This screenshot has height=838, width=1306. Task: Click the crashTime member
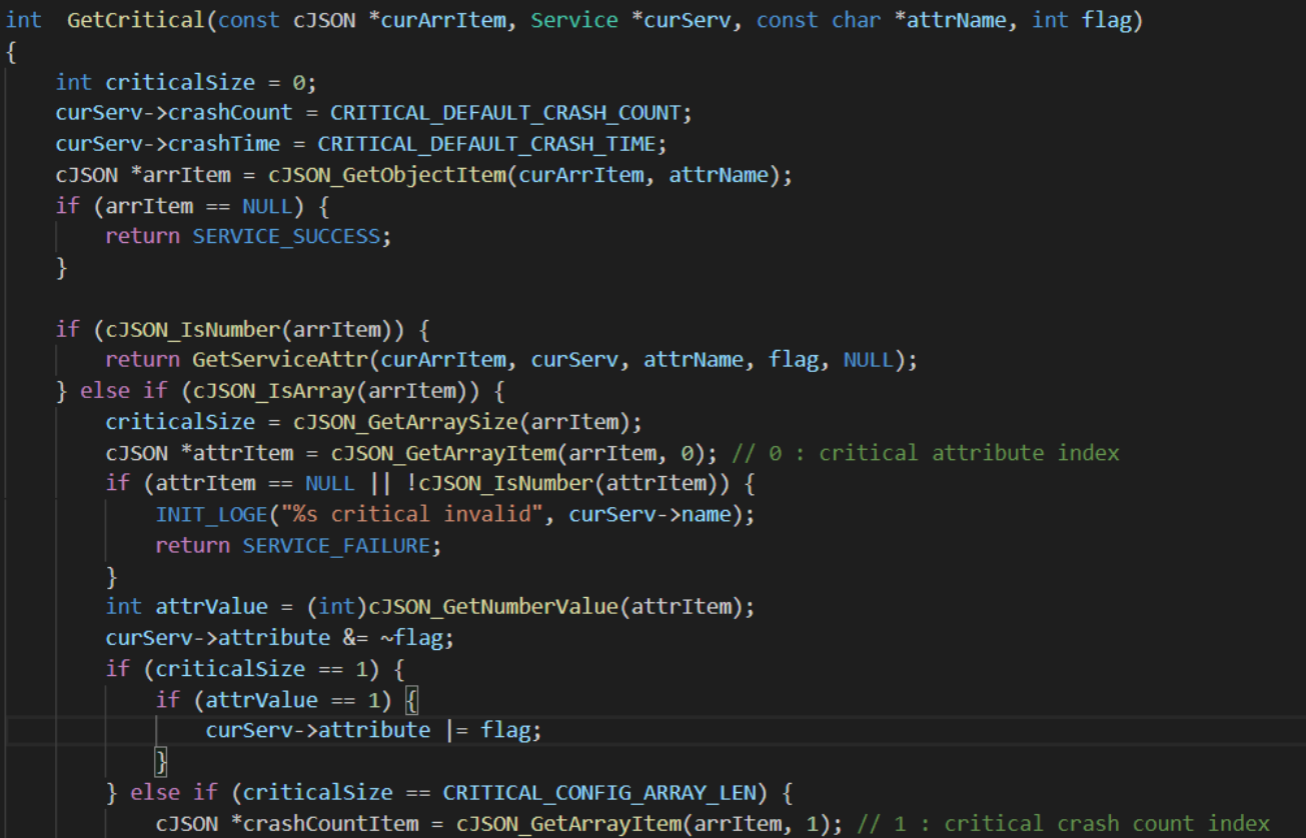pos(224,144)
